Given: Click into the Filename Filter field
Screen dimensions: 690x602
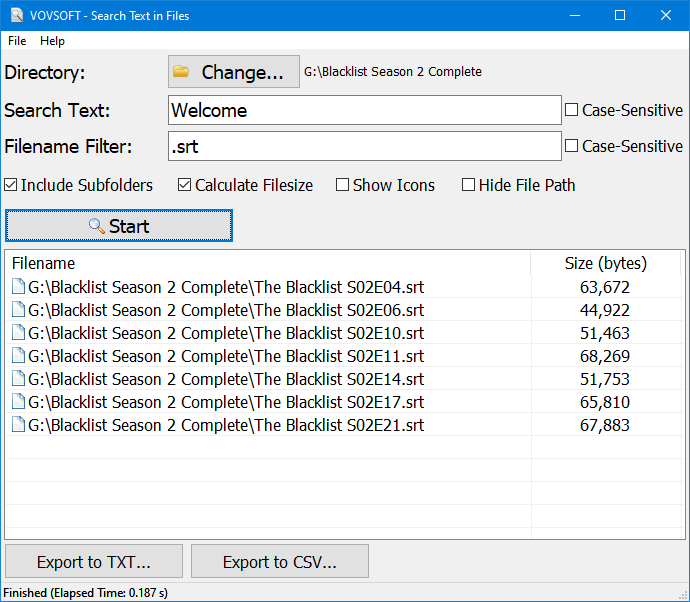Looking at the screenshot, I should coord(365,146).
